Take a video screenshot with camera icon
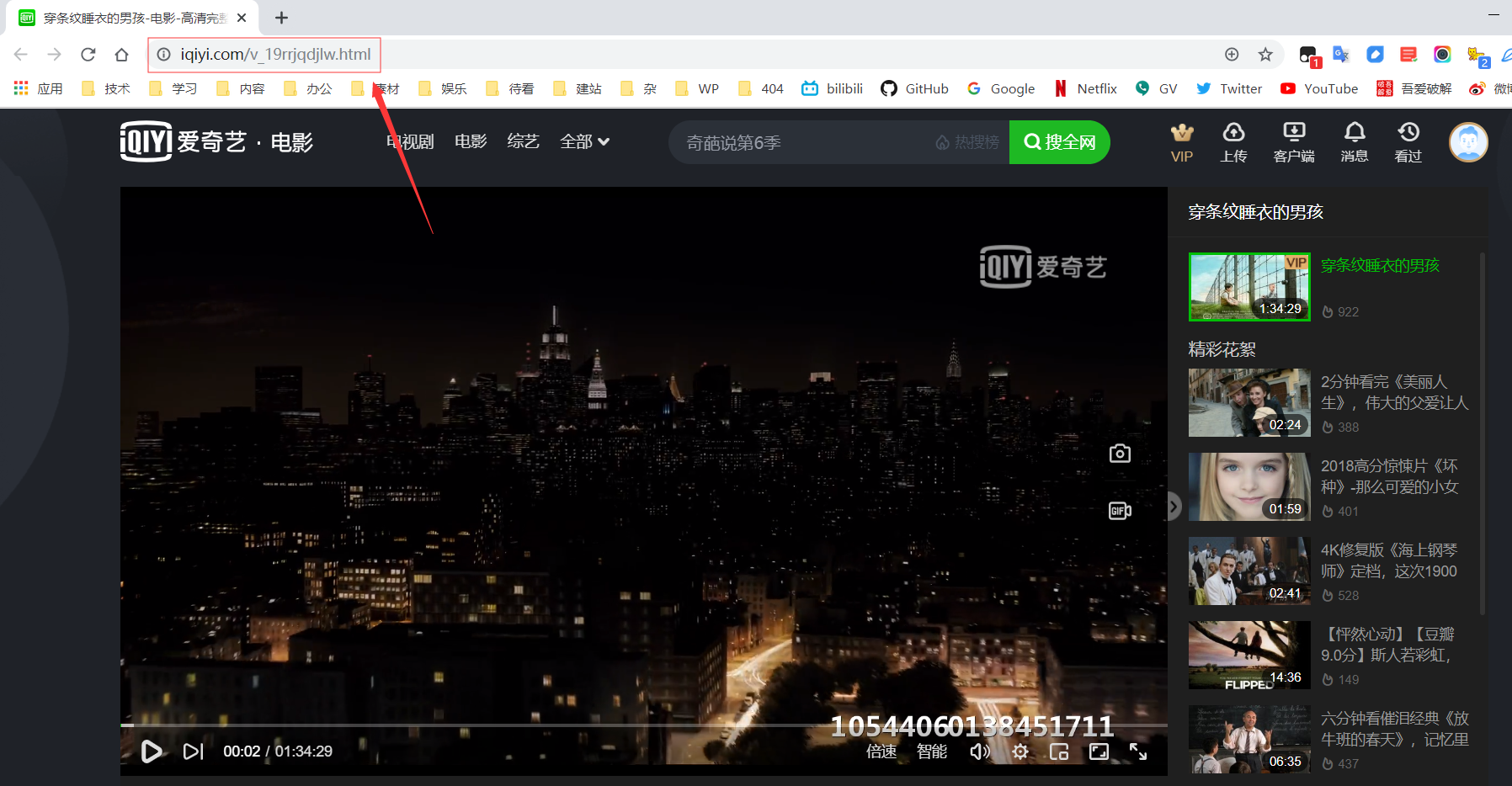The height and width of the screenshot is (786, 1512). pos(1120,454)
